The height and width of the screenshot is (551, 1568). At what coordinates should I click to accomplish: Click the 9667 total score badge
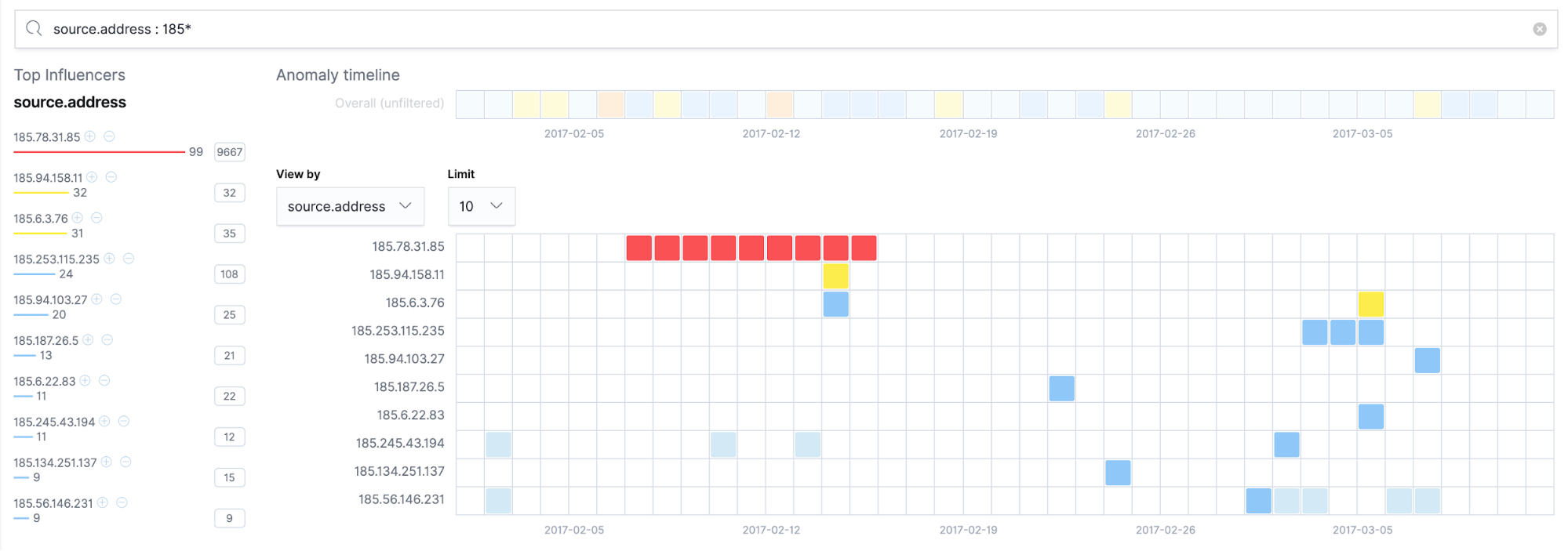(x=230, y=152)
